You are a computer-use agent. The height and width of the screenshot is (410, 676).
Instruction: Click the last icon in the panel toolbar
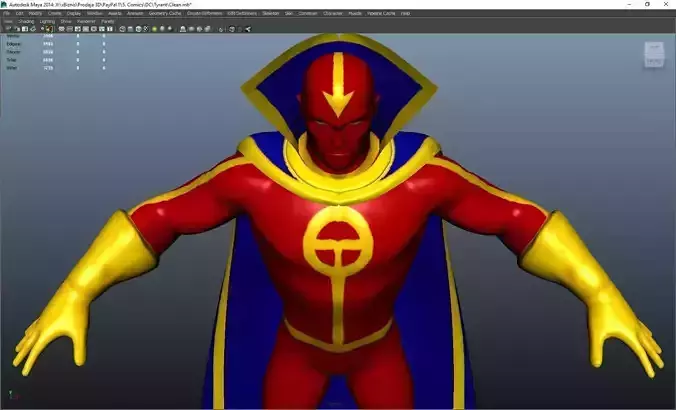[x=247, y=29]
